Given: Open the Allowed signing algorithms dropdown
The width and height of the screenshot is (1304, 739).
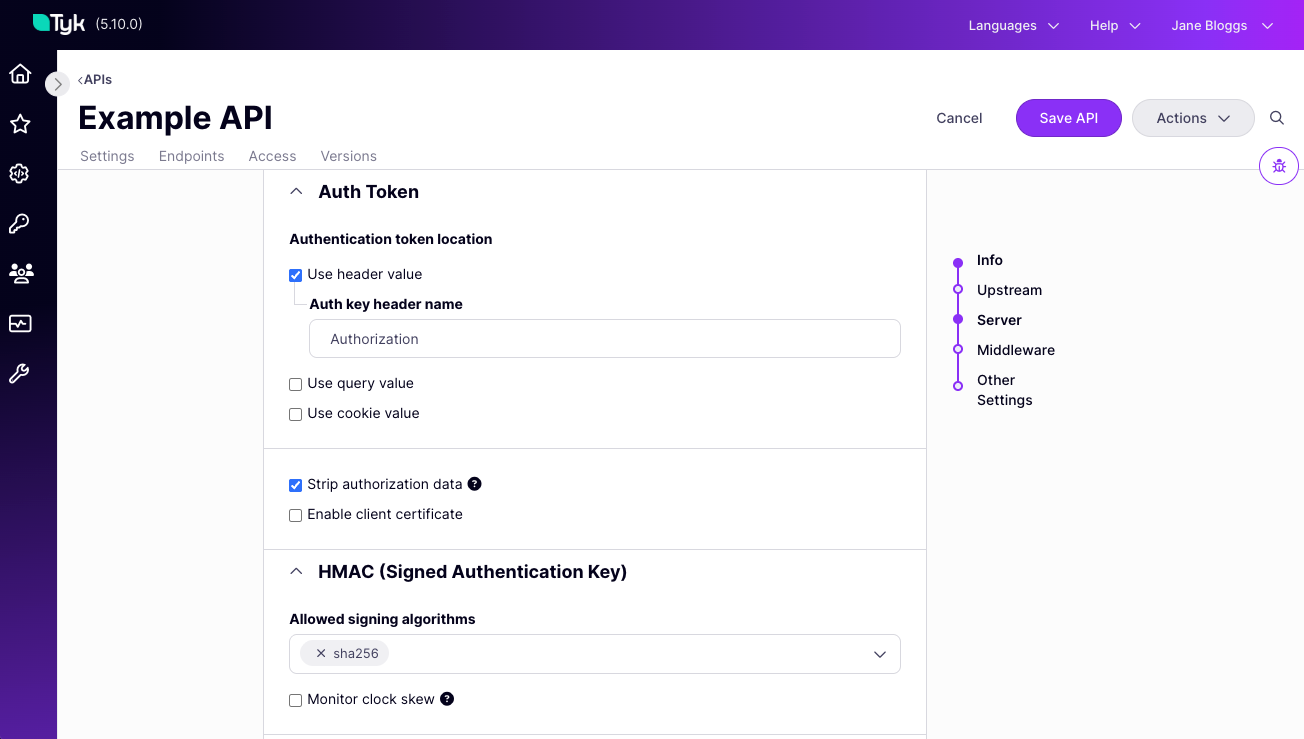Looking at the screenshot, I should [879, 653].
